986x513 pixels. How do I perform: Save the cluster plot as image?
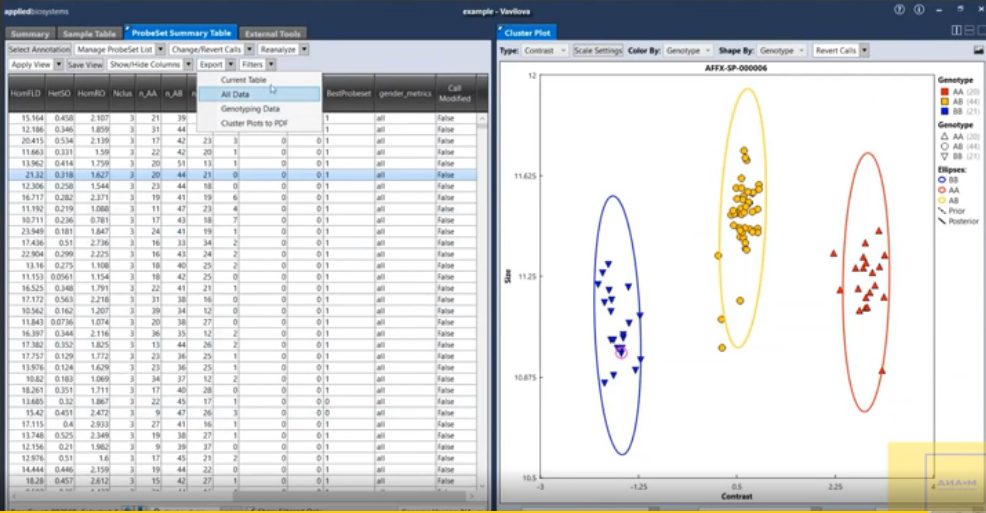click(x=978, y=50)
